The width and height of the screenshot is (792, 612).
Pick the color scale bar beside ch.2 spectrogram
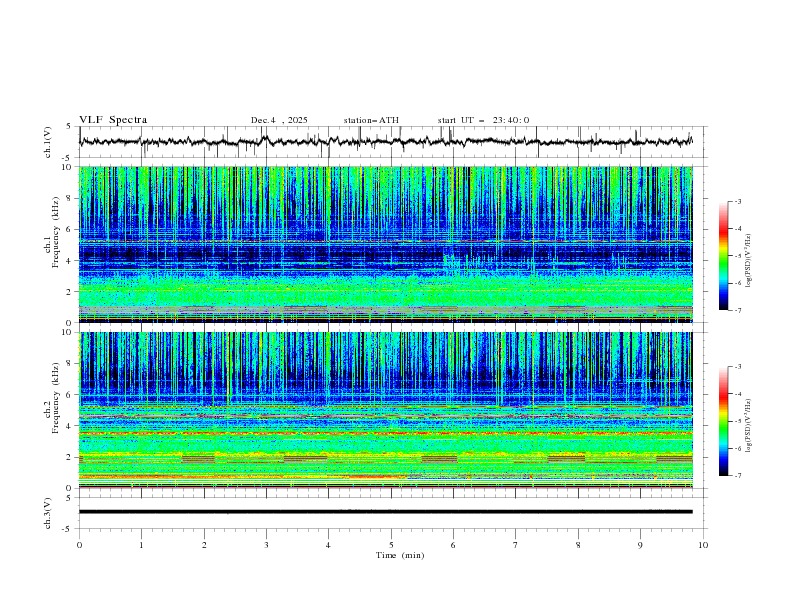click(x=723, y=421)
